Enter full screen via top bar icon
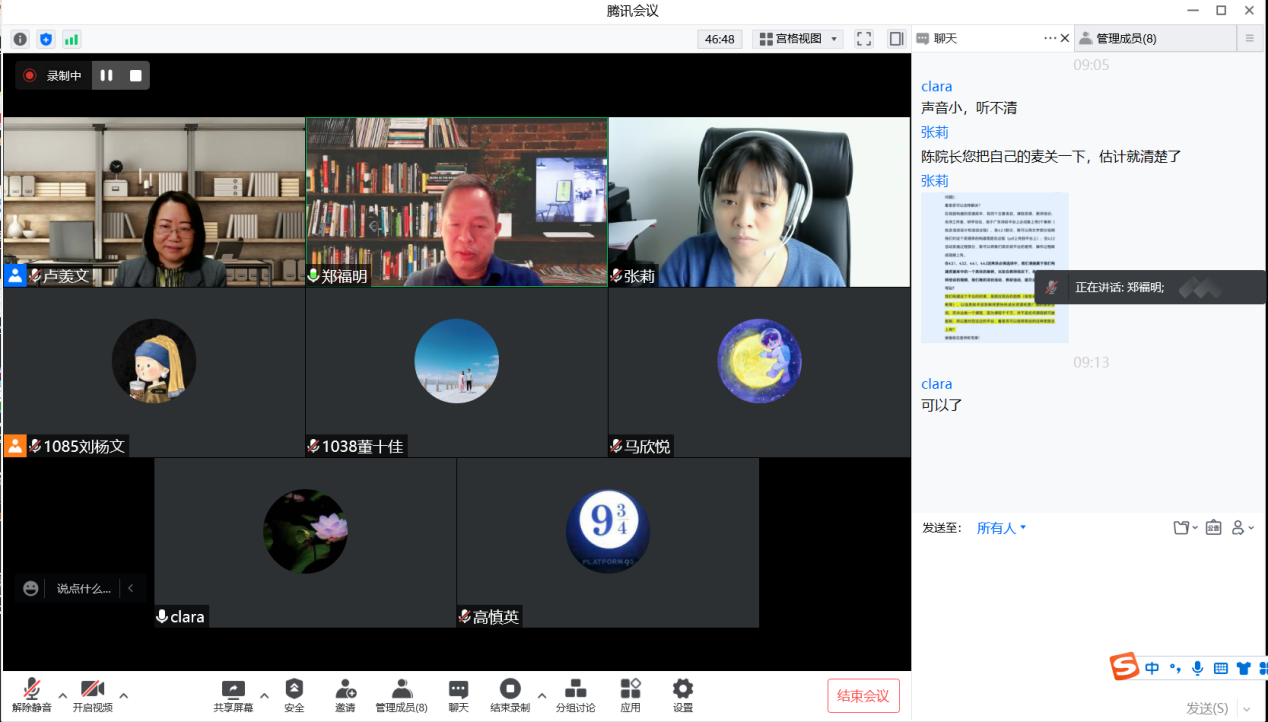Image resolution: width=1268 pixels, height=722 pixels. (864, 39)
